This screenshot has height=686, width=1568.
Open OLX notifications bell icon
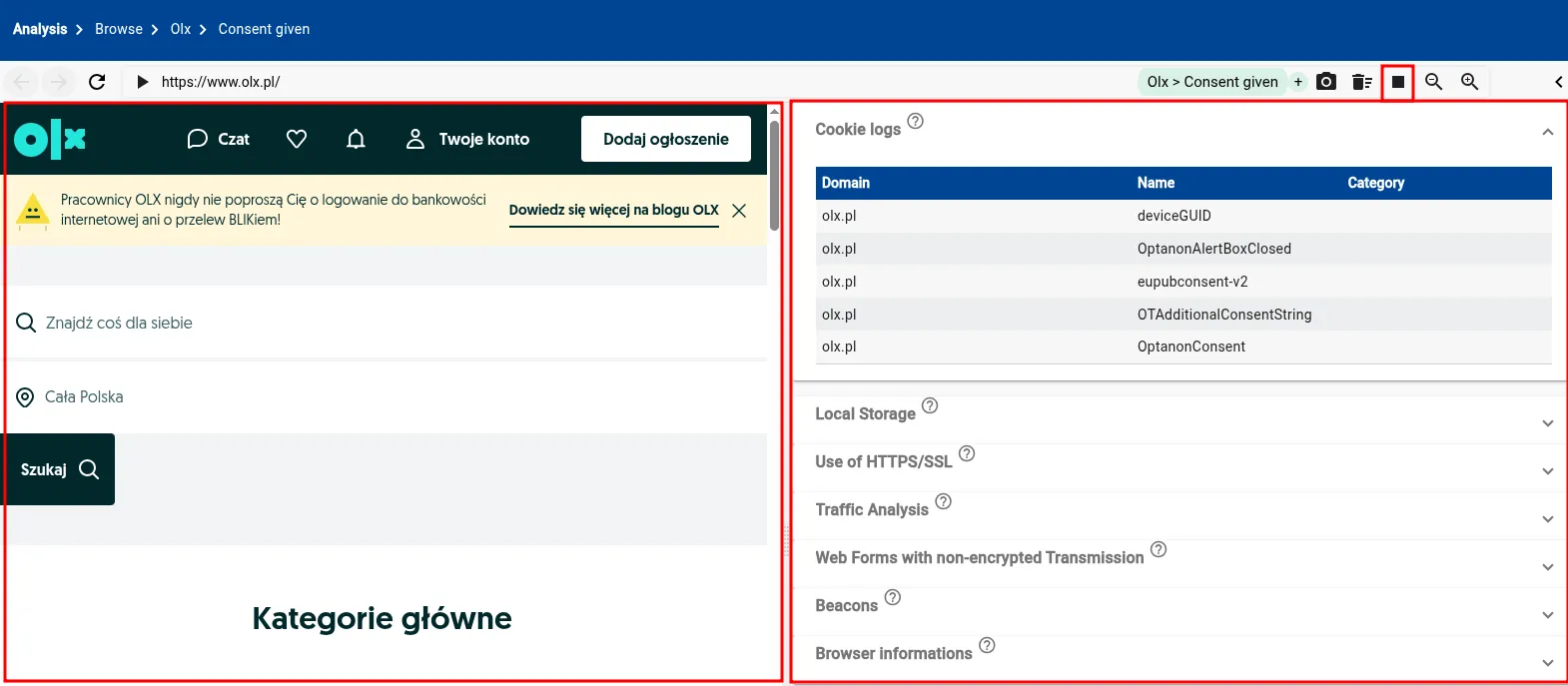[x=356, y=139]
